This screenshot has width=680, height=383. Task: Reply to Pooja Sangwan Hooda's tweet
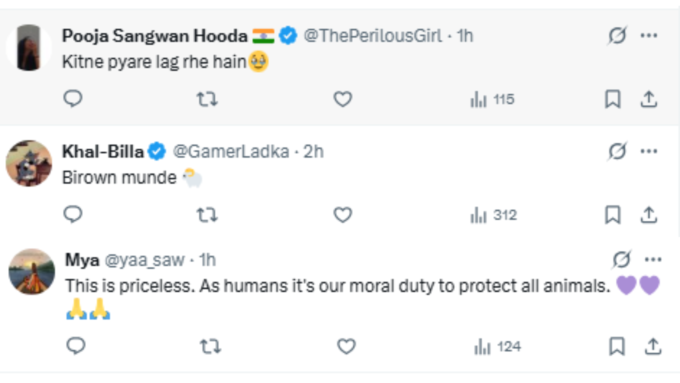[72, 99]
